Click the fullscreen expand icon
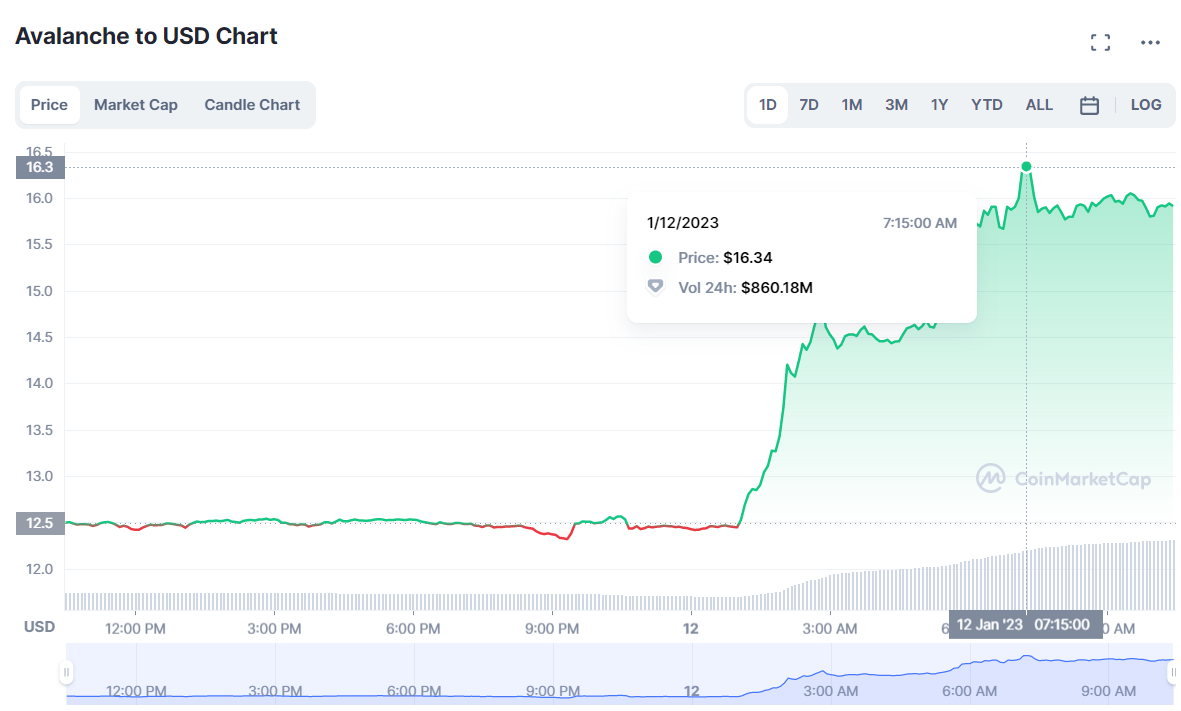This screenshot has width=1181, height=711. click(x=1100, y=42)
